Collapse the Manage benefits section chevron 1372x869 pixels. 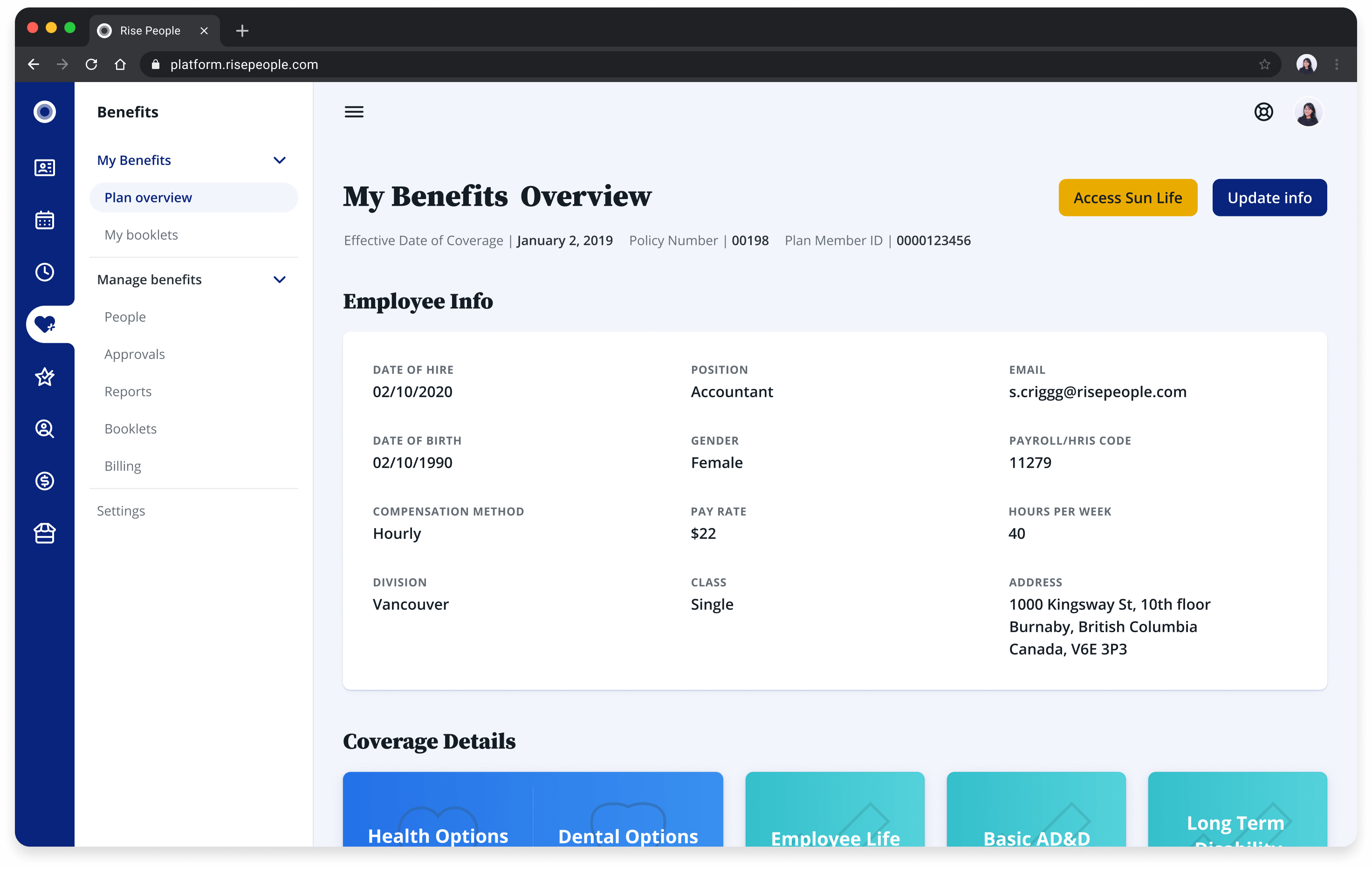coord(279,279)
